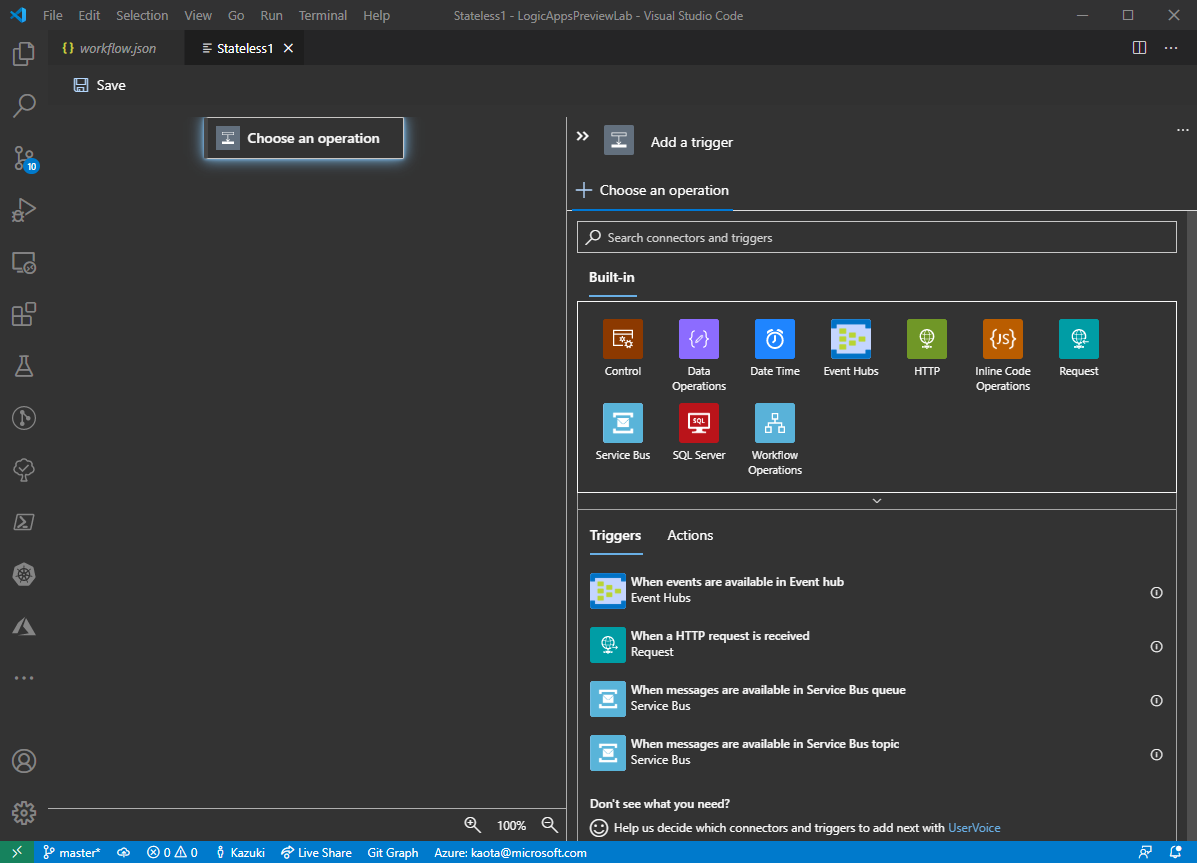1197x863 pixels.
Task: Open the Search view in activity bar
Action: click(24, 105)
